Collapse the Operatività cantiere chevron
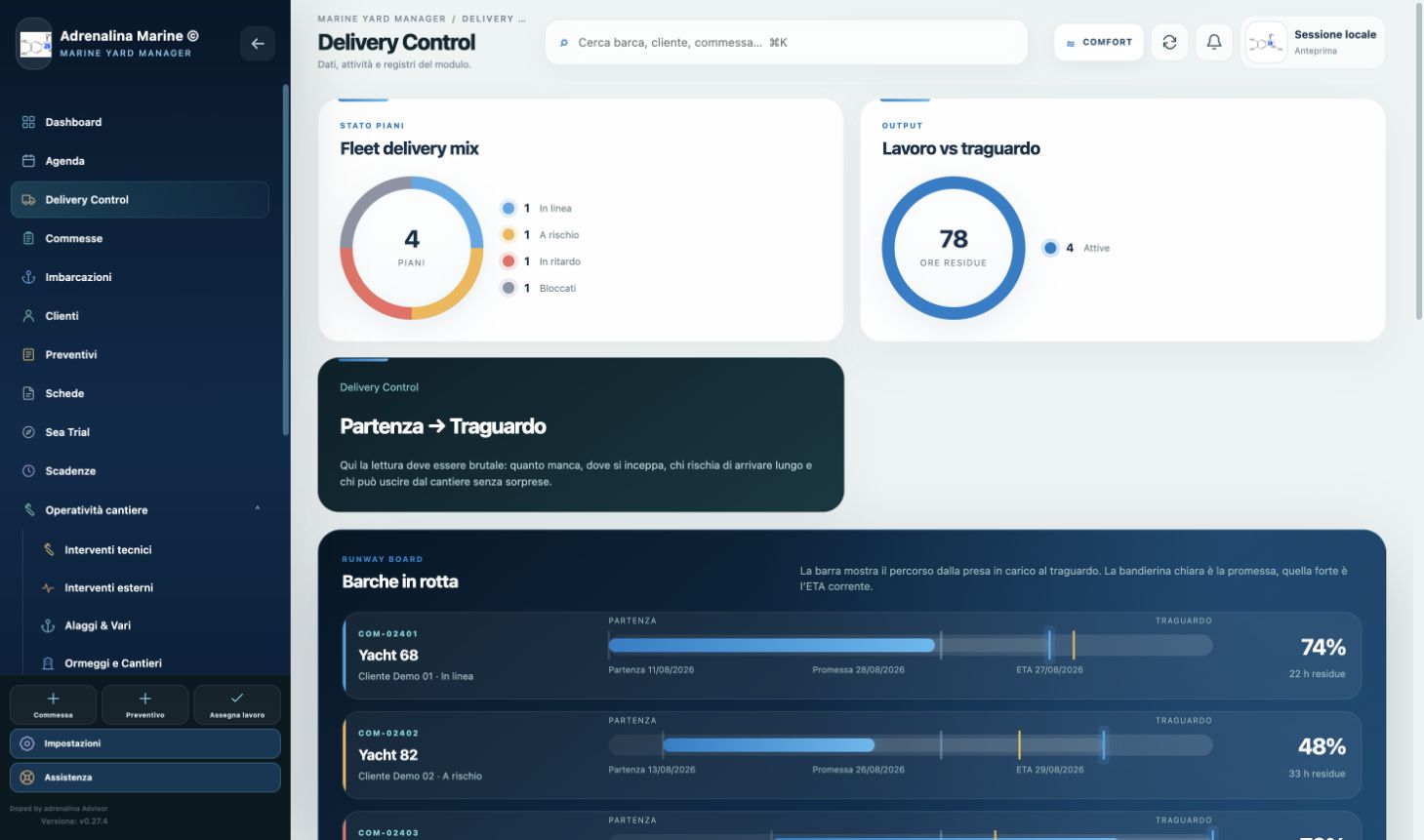This screenshot has height=840, width=1424. (258, 508)
